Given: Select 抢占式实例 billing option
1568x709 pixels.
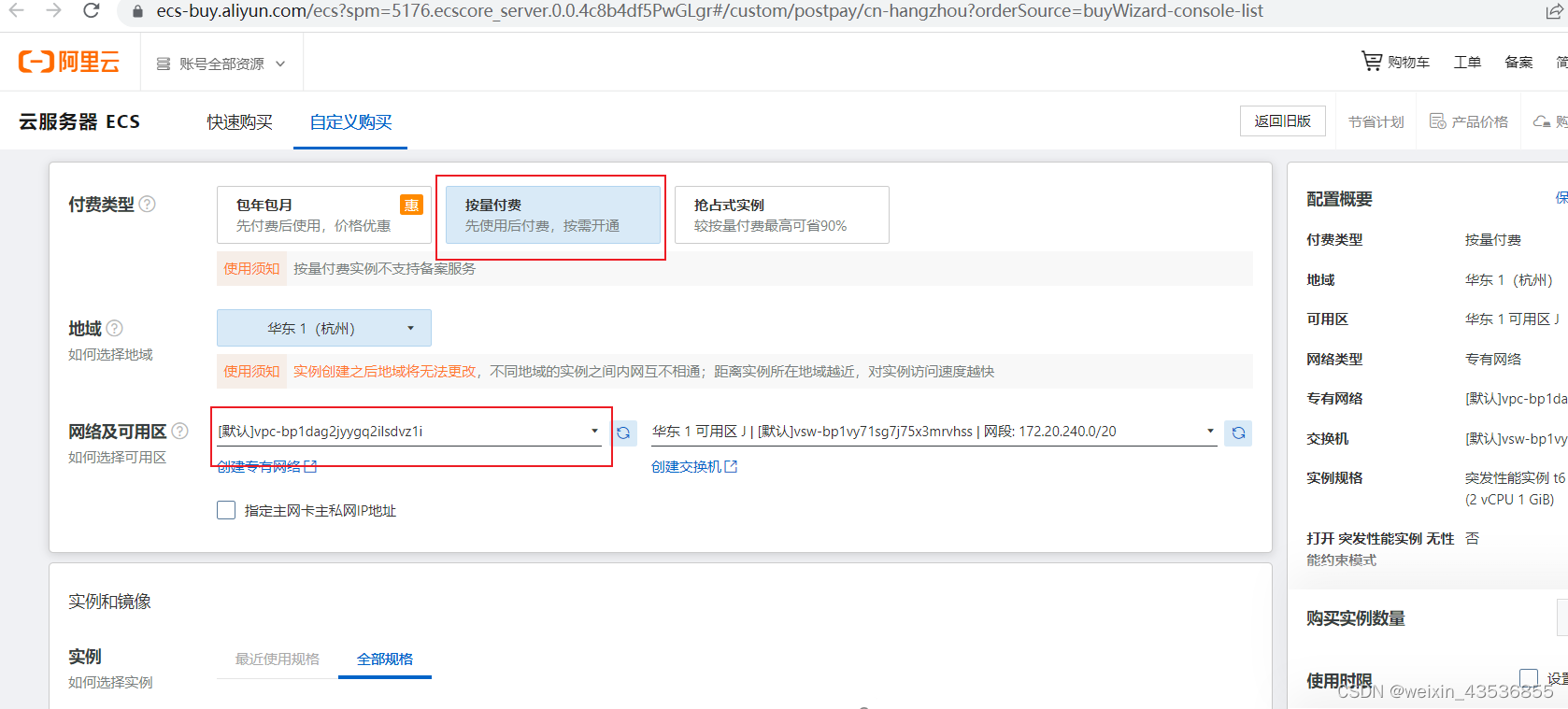Looking at the screenshot, I should (x=781, y=215).
